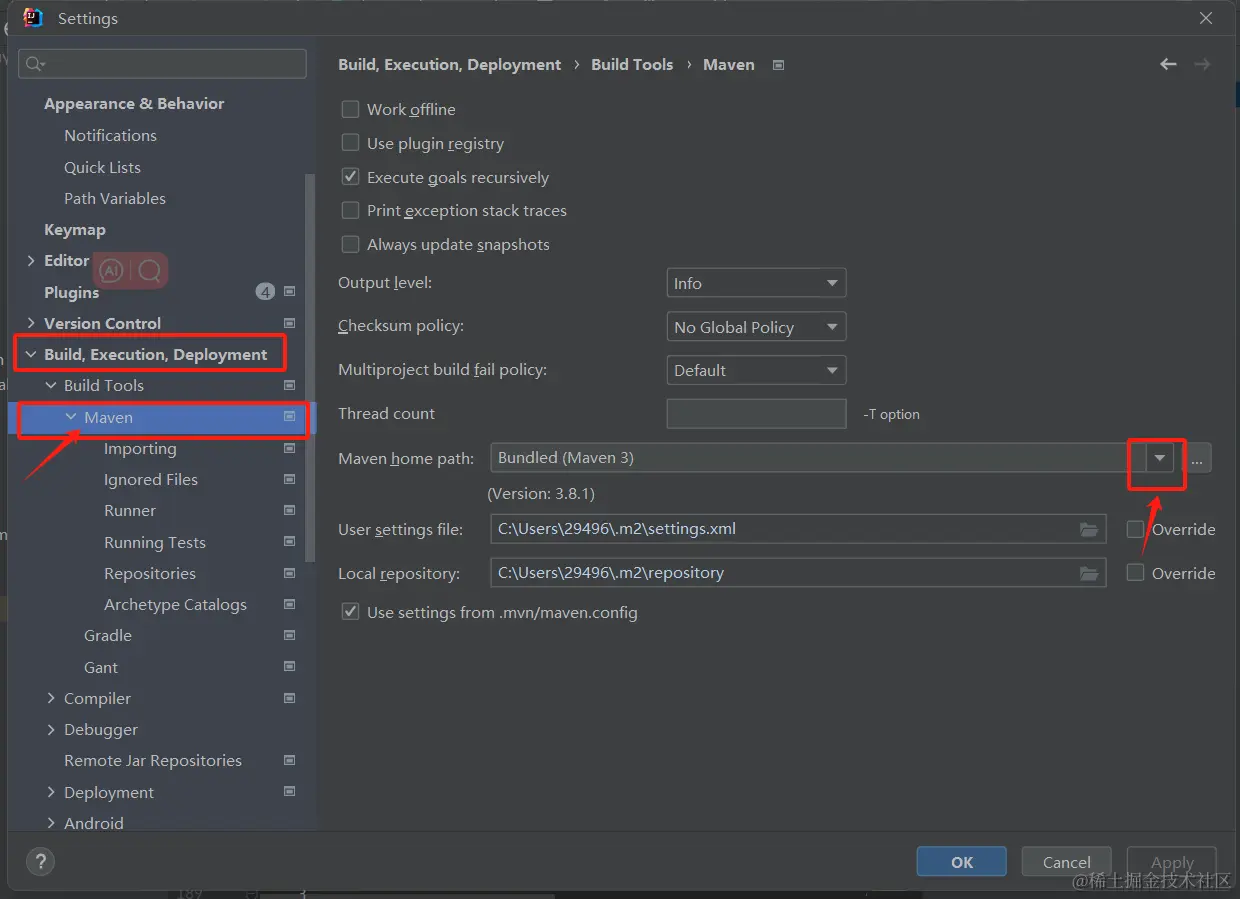
Task: Click the OK button
Action: point(961,861)
